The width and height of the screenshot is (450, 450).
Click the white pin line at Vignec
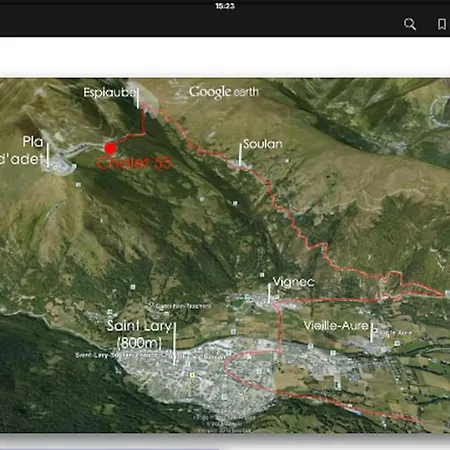pos(269,293)
